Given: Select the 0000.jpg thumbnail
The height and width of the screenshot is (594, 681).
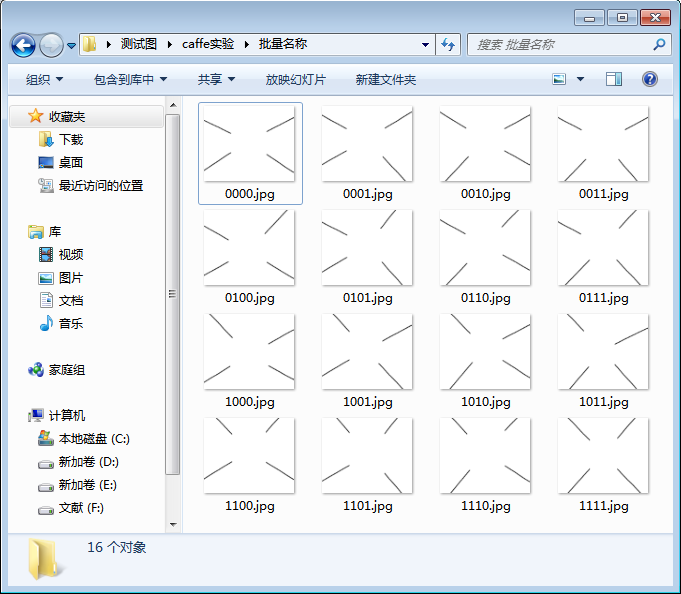Looking at the screenshot, I should [x=249, y=144].
